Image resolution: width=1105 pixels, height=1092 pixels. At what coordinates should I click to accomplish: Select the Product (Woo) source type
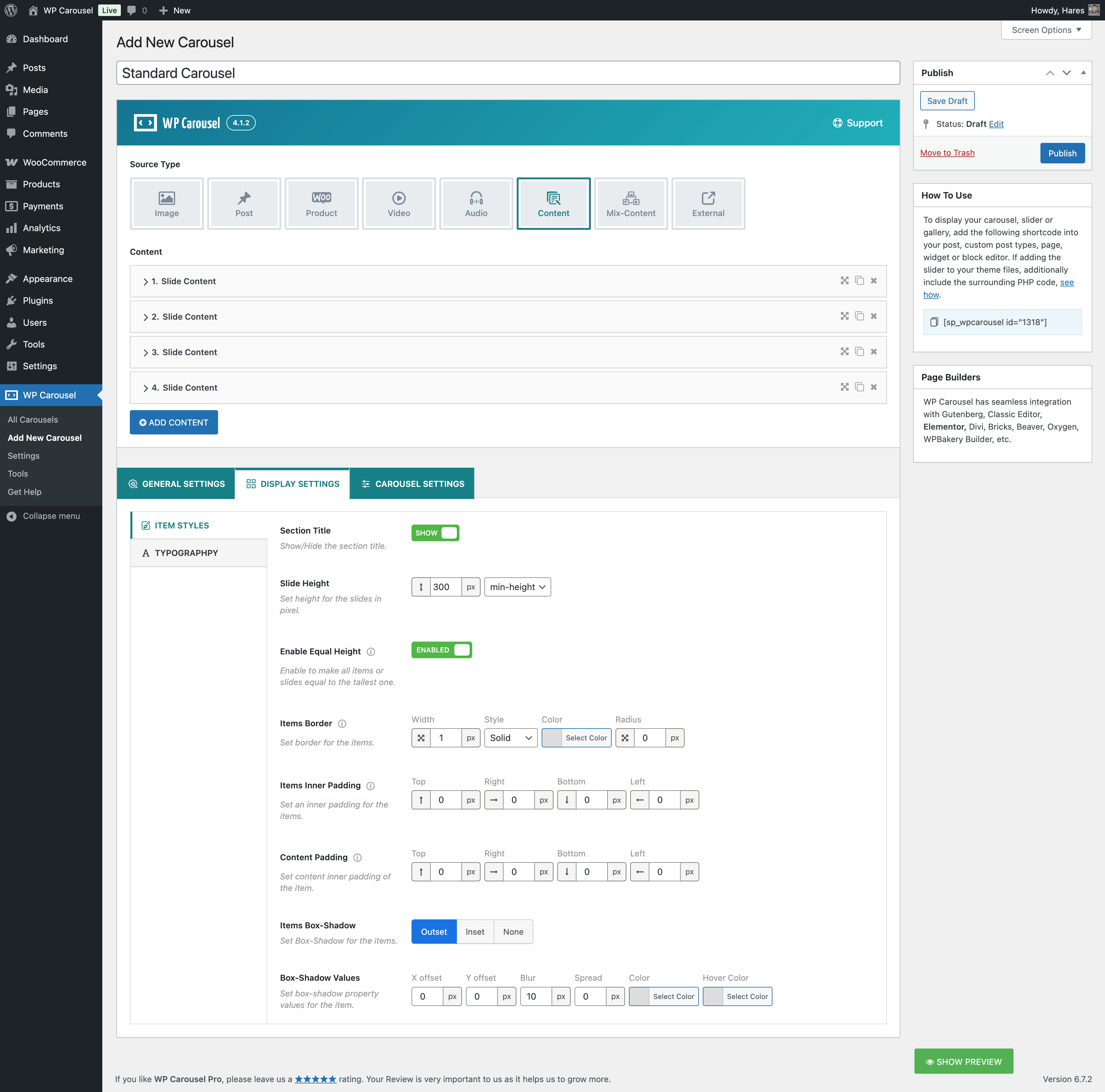pyautogui.click(x=321, y=204)
